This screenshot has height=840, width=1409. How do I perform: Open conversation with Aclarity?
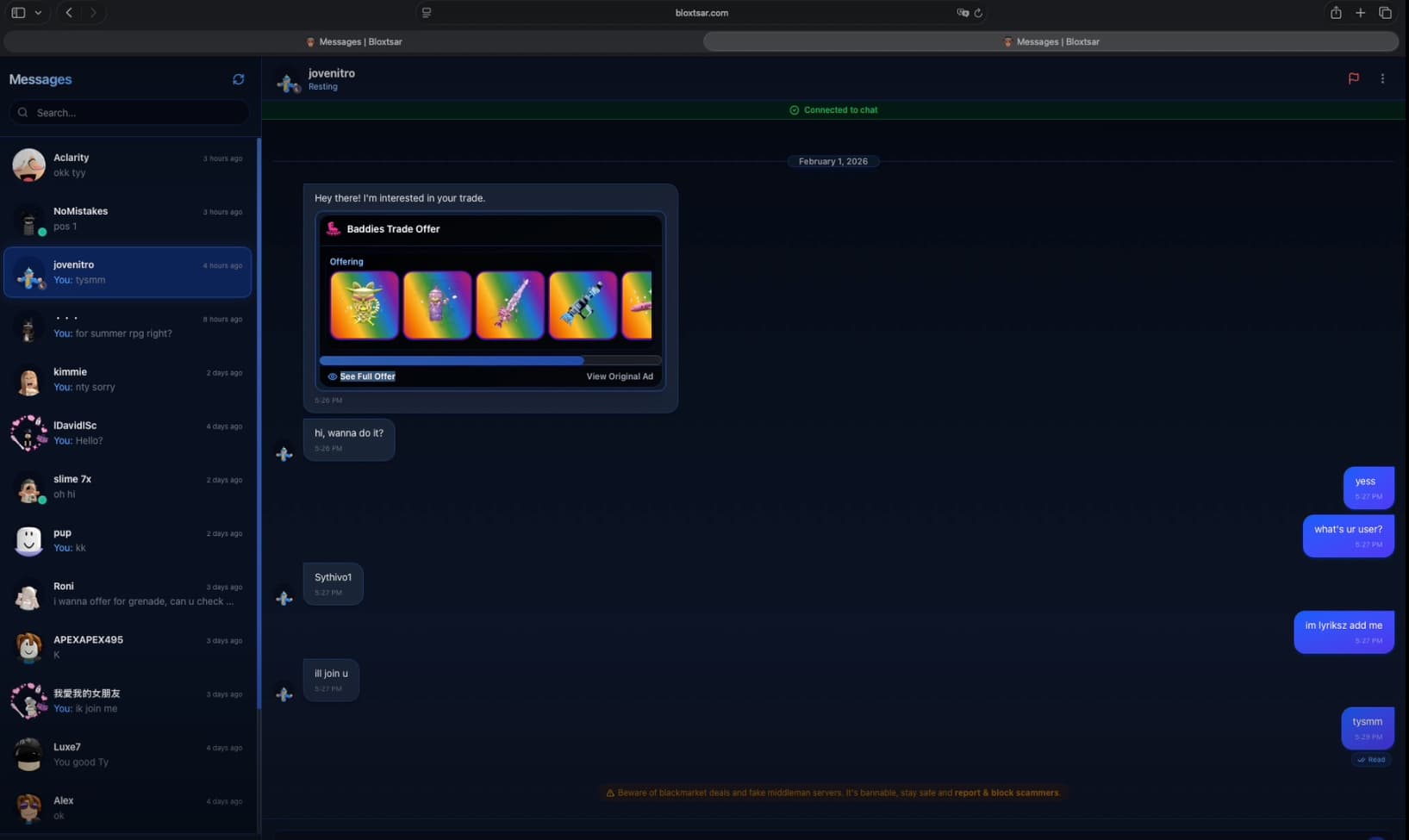point(128,165)
